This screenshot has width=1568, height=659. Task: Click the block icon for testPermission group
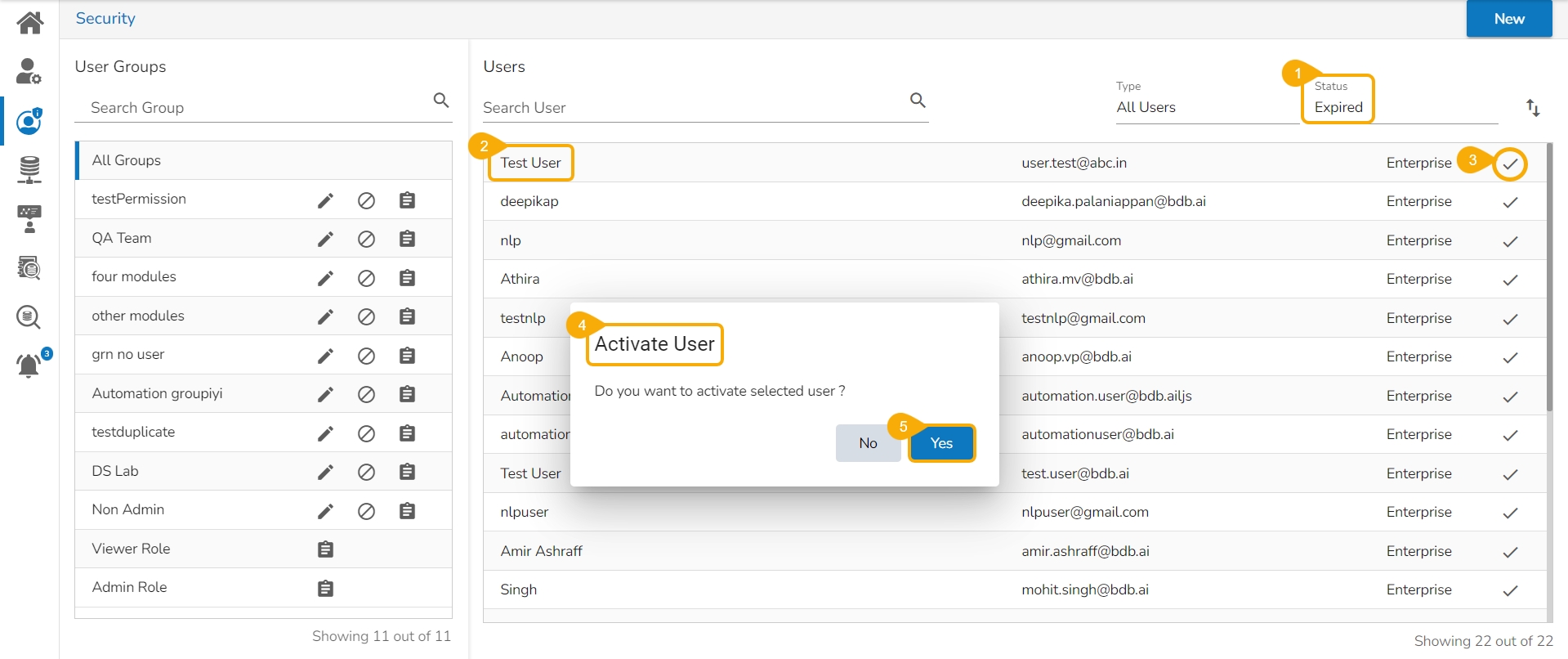tap(366, 200)
